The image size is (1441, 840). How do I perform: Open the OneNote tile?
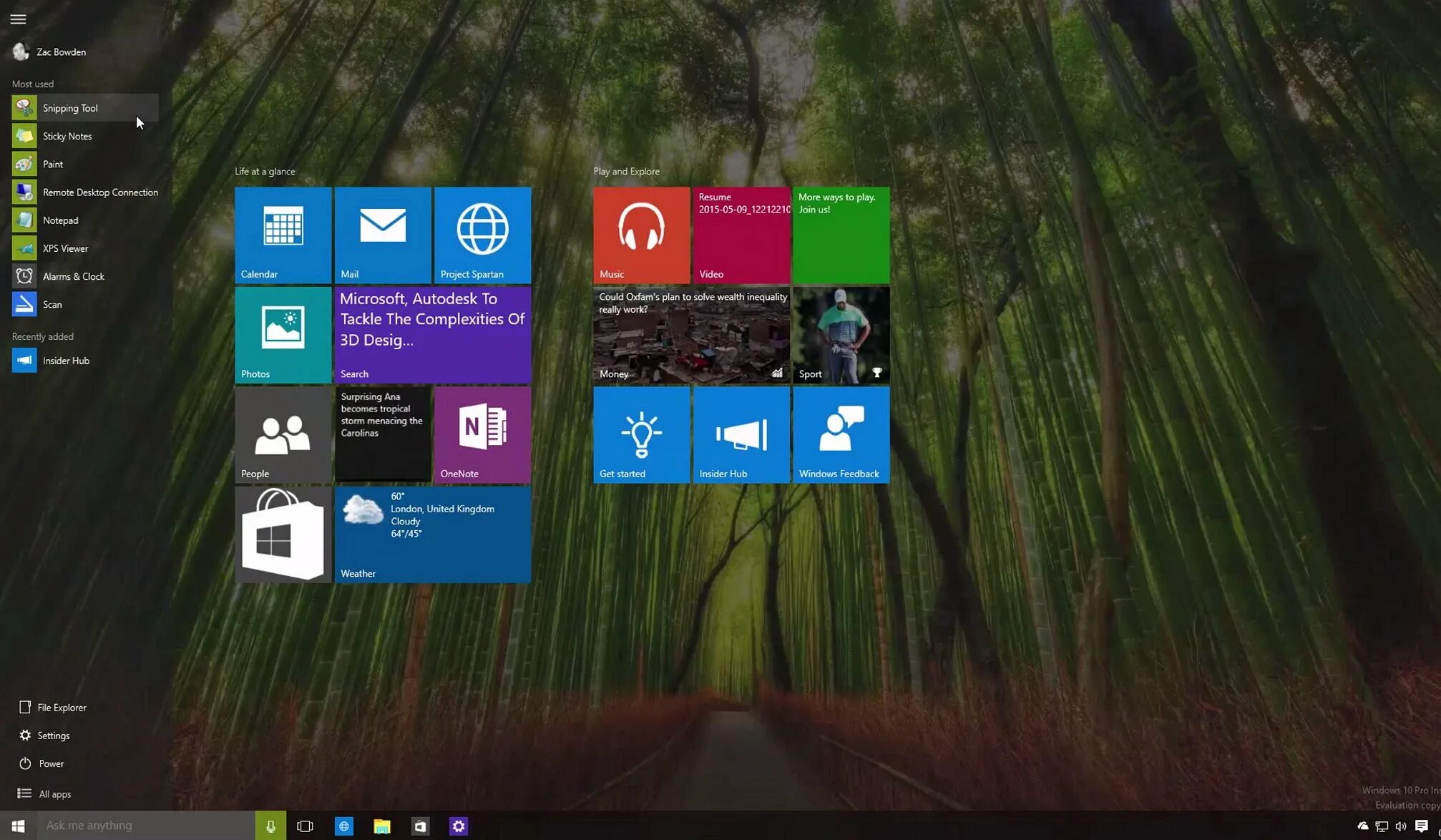pyautogui.click(x=482, y=434)
